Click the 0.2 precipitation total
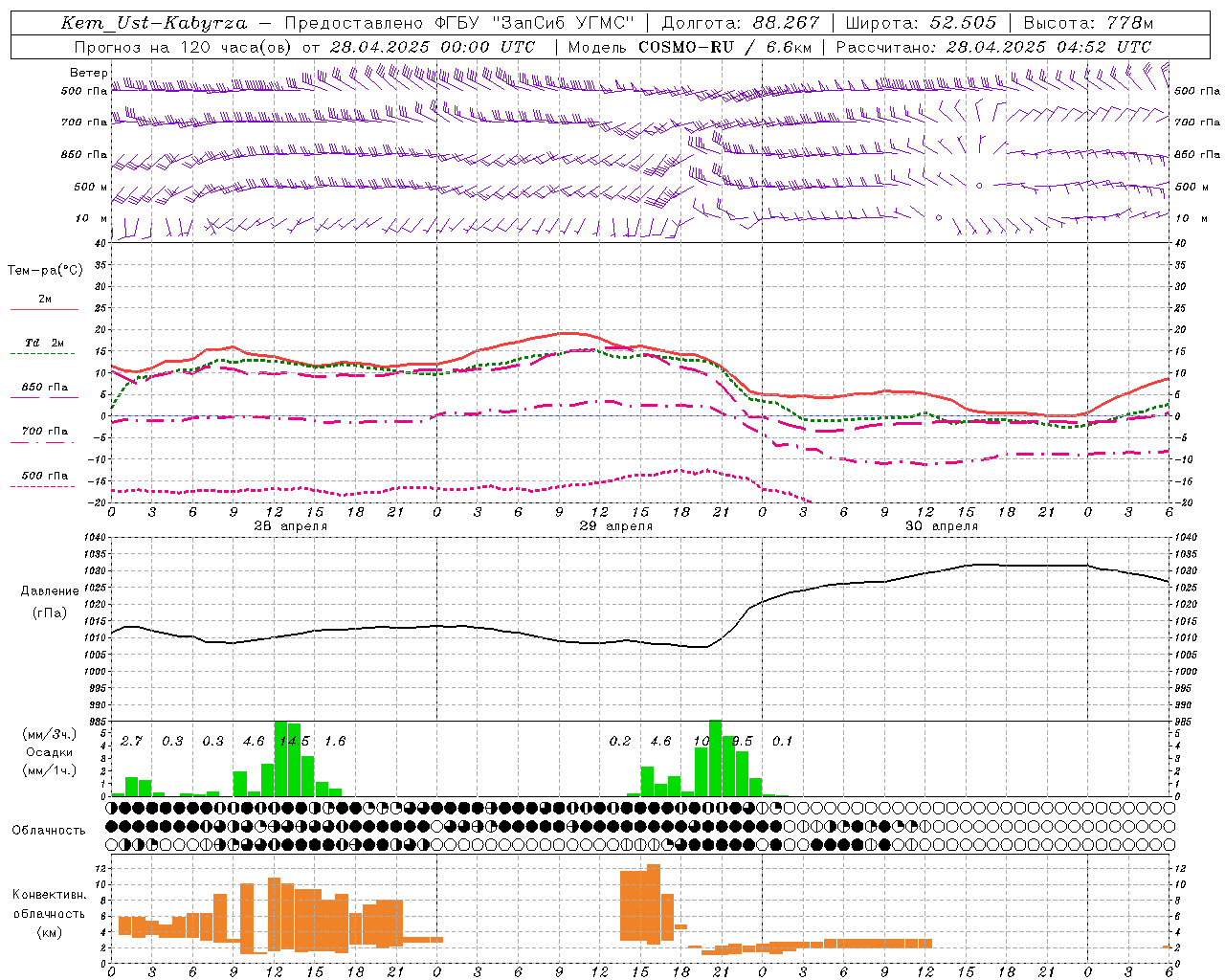 (x=620, y=741)
